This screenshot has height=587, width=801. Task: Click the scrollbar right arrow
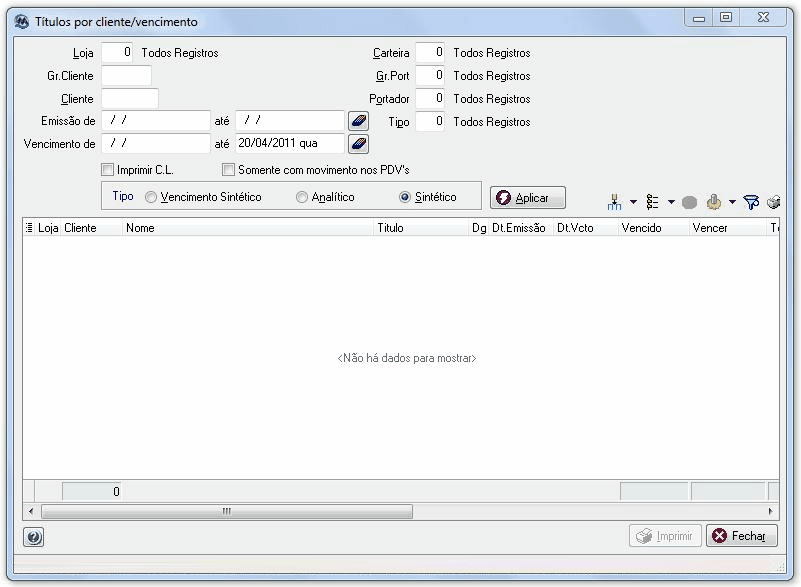pos(770,511)
